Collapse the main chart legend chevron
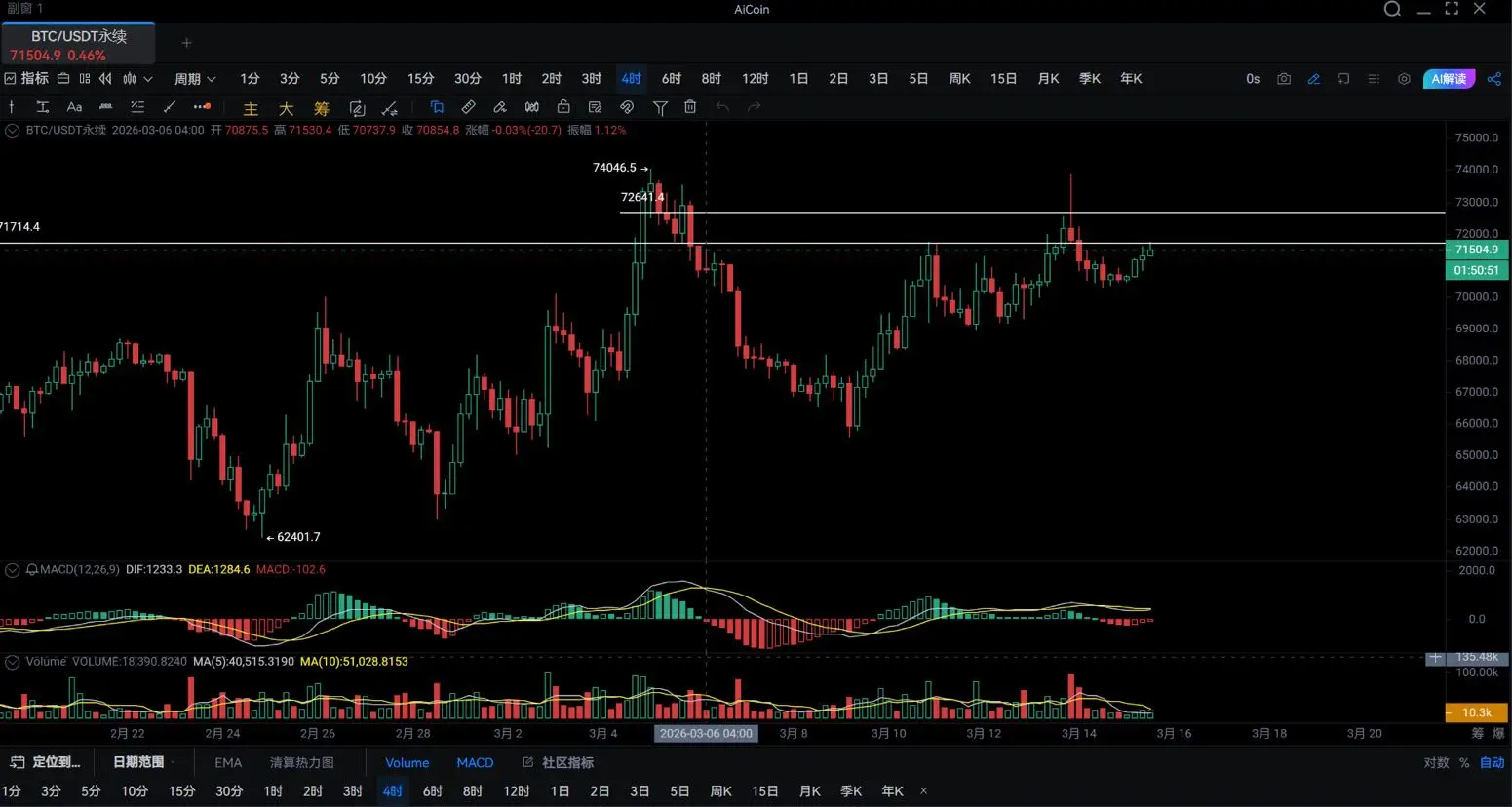This screenshot has width=1512, height=807. (x=13, y=130)
